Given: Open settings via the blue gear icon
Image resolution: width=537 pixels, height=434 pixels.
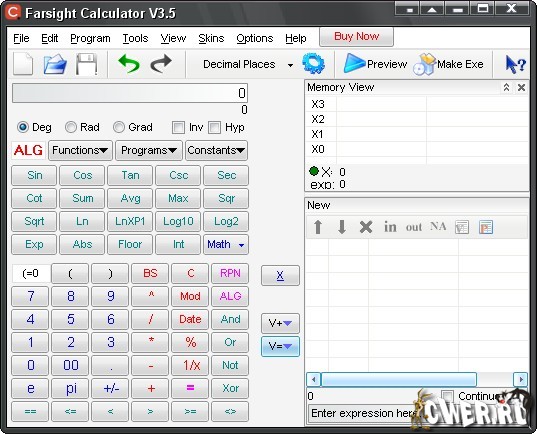Looking at the screenshot, I should (x=313, y=63).
